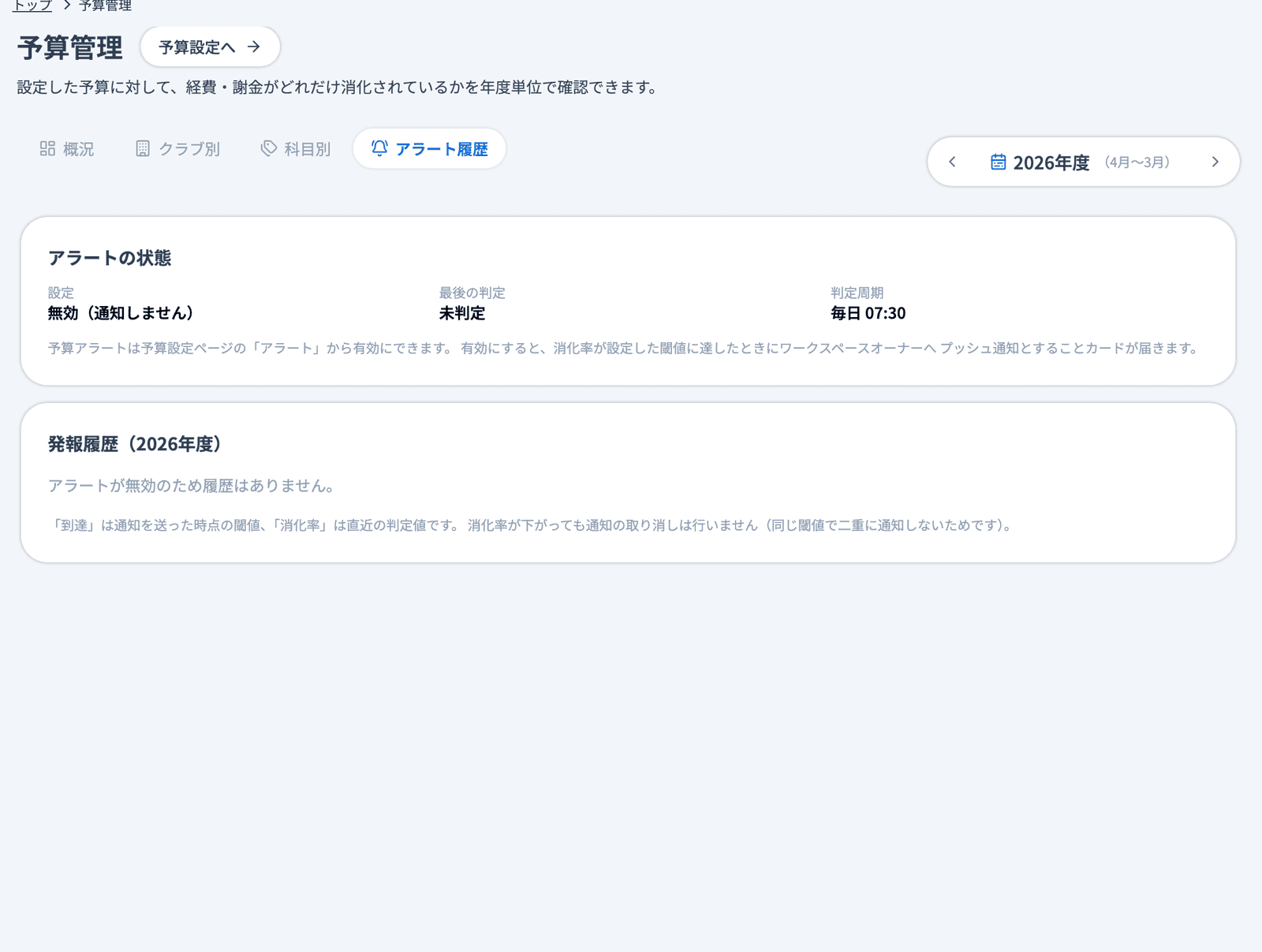Go to the previous fiscal year
The height and width of the screenshot is (952, 1262).
pos(952,162)
